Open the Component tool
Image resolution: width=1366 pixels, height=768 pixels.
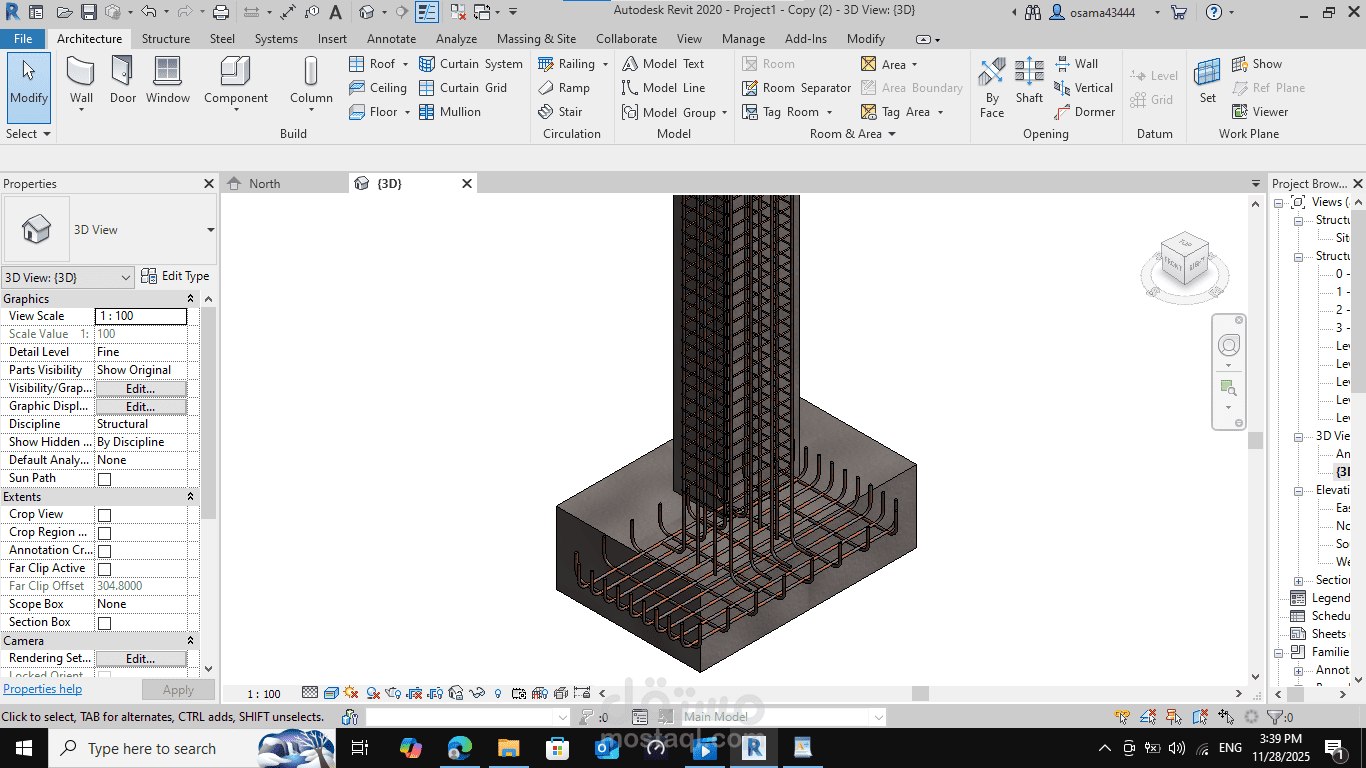pyautogui.click(x=236, y=81)
